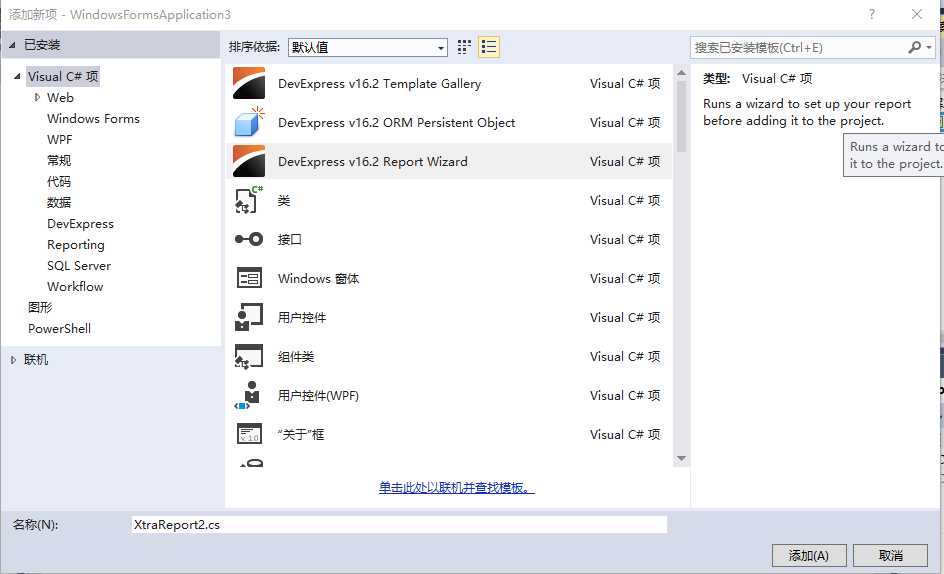944x574 pixels.
Task: Click the 接口 interface icon
Action: (249, 239)
